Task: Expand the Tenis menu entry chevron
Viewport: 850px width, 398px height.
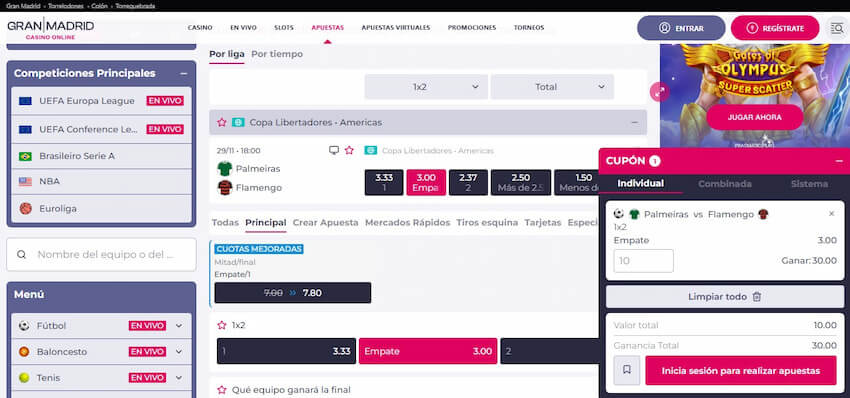Action: [x=179, y=378]
